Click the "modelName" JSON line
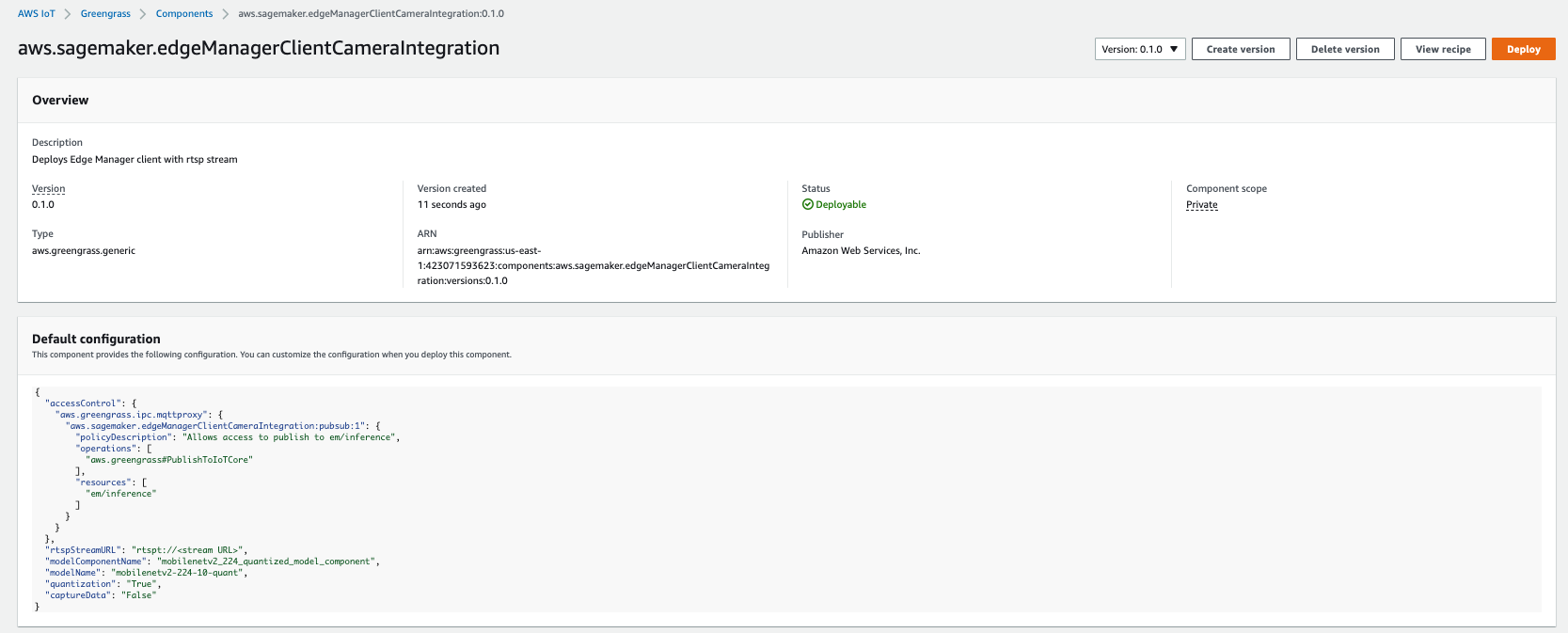 coord(147,573)
